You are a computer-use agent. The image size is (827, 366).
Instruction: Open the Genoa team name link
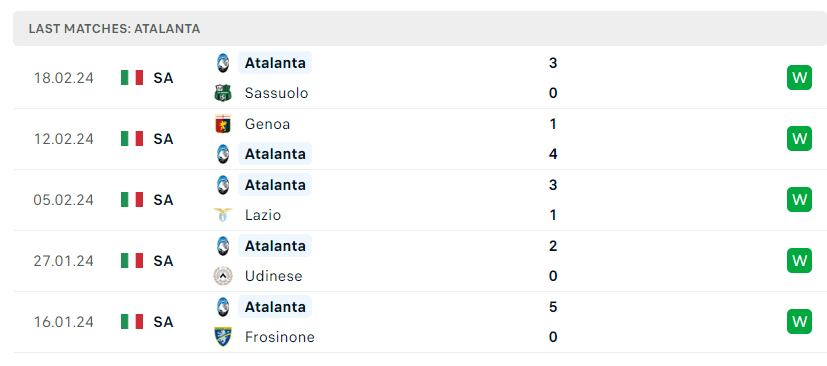(267, 124)
